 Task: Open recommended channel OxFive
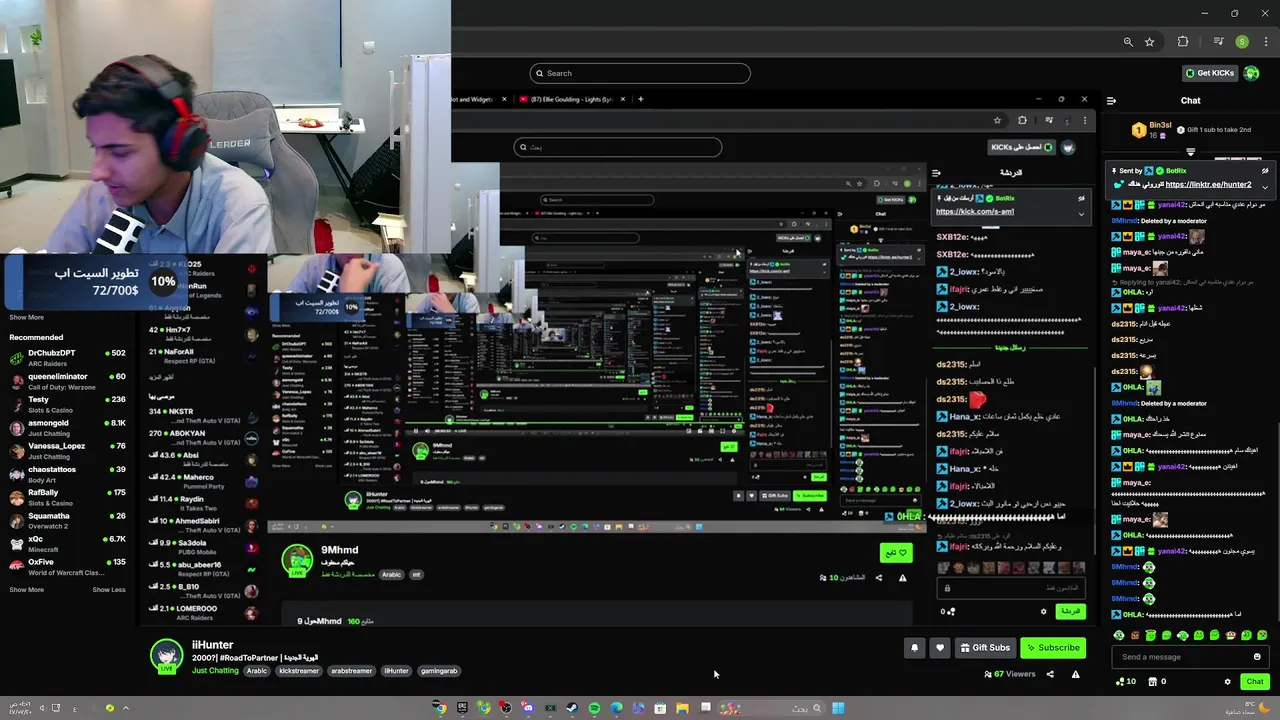click(67, 566)
